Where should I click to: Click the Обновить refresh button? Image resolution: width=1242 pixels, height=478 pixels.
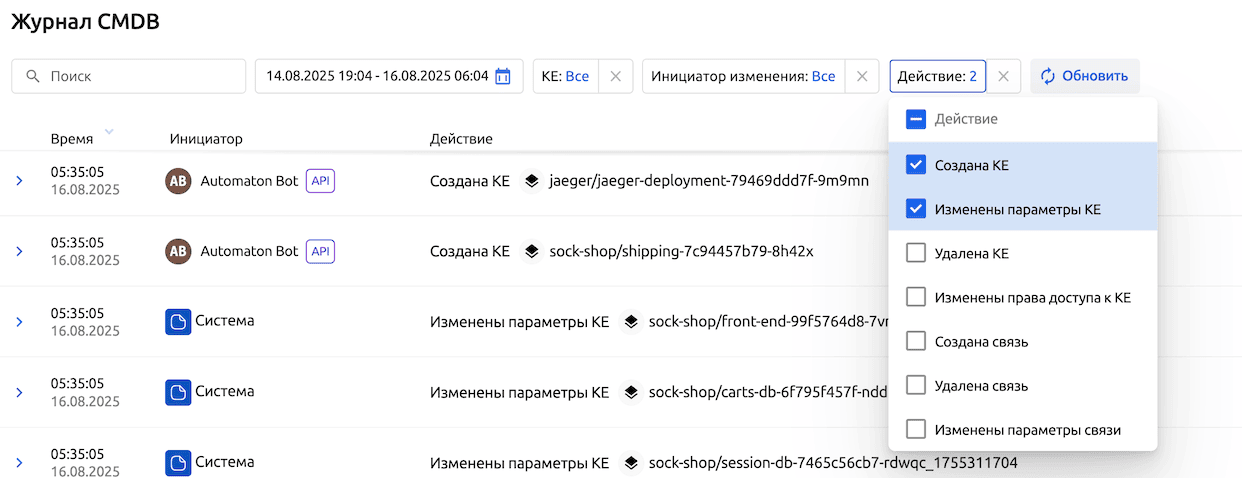(1085, 76)
